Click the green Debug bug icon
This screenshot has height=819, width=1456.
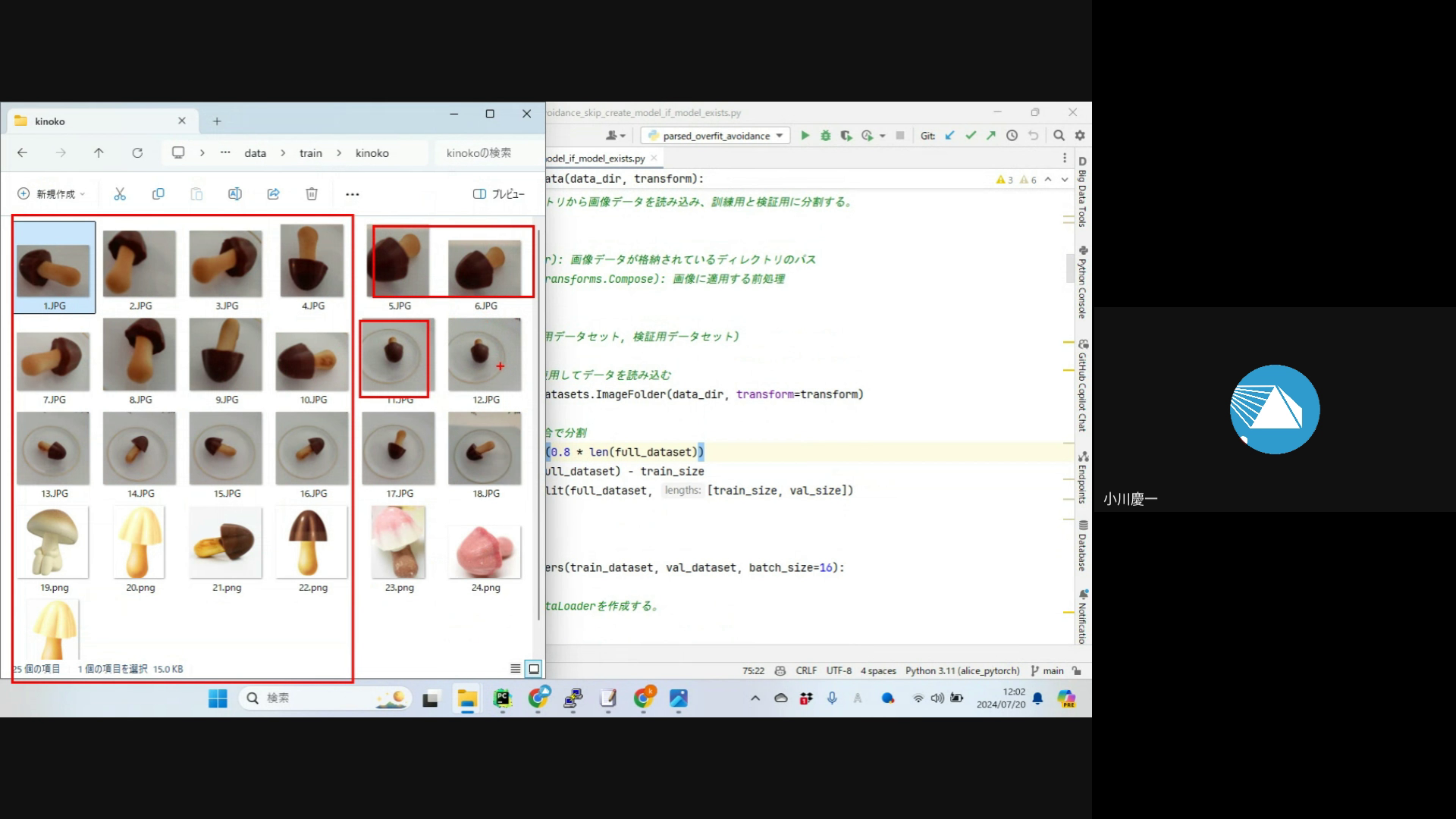point(825,136)
